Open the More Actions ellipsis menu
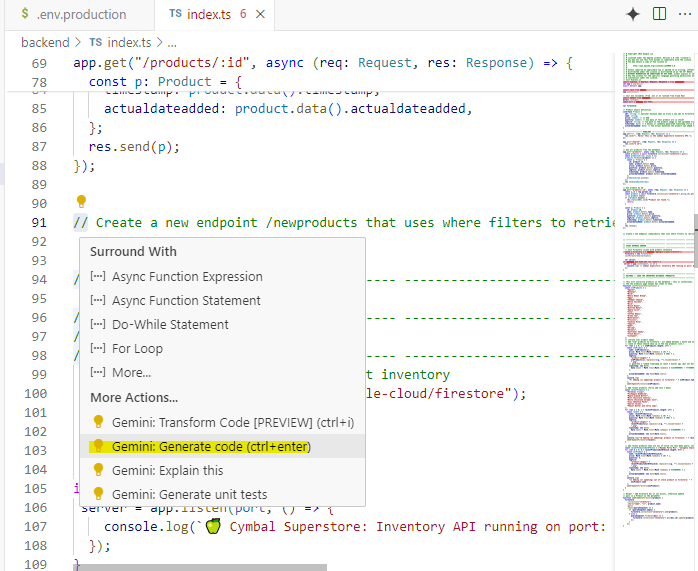 [x=685, y=14]
